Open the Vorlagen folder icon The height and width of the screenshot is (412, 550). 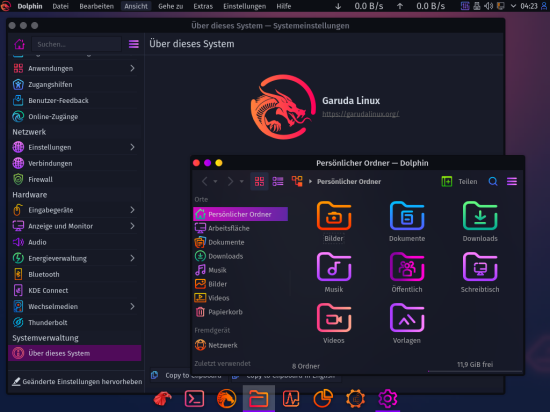click(x=407, y=318)
